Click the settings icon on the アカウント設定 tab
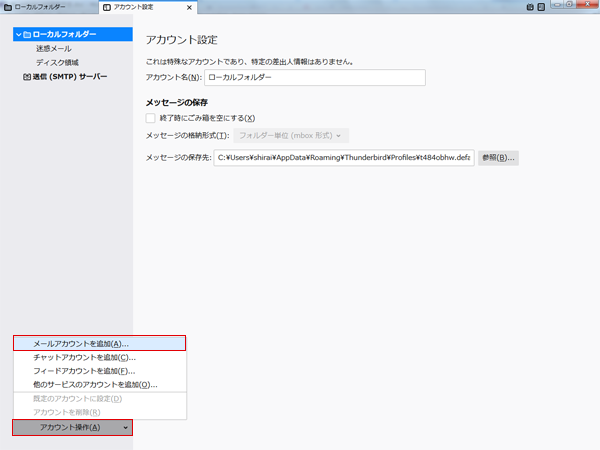Screen dimensions: 600x450 pos(107,8)
